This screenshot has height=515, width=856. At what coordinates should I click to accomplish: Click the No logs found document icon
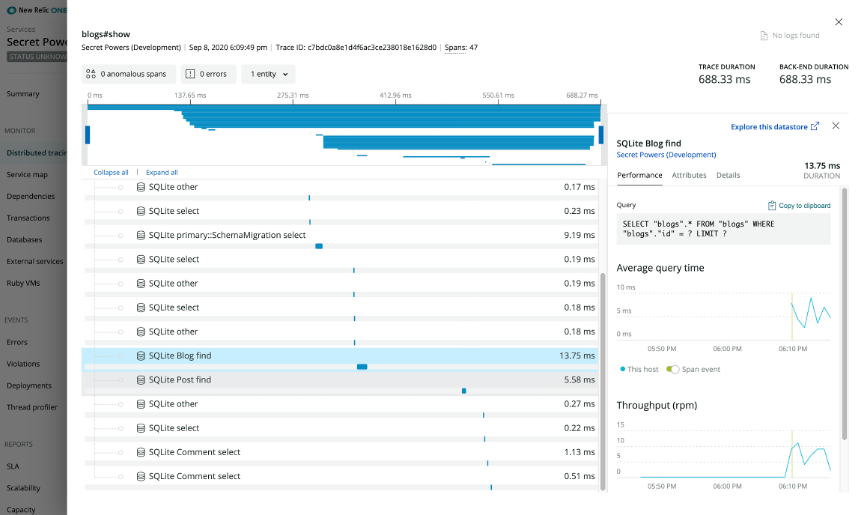[x=764, y=35]
